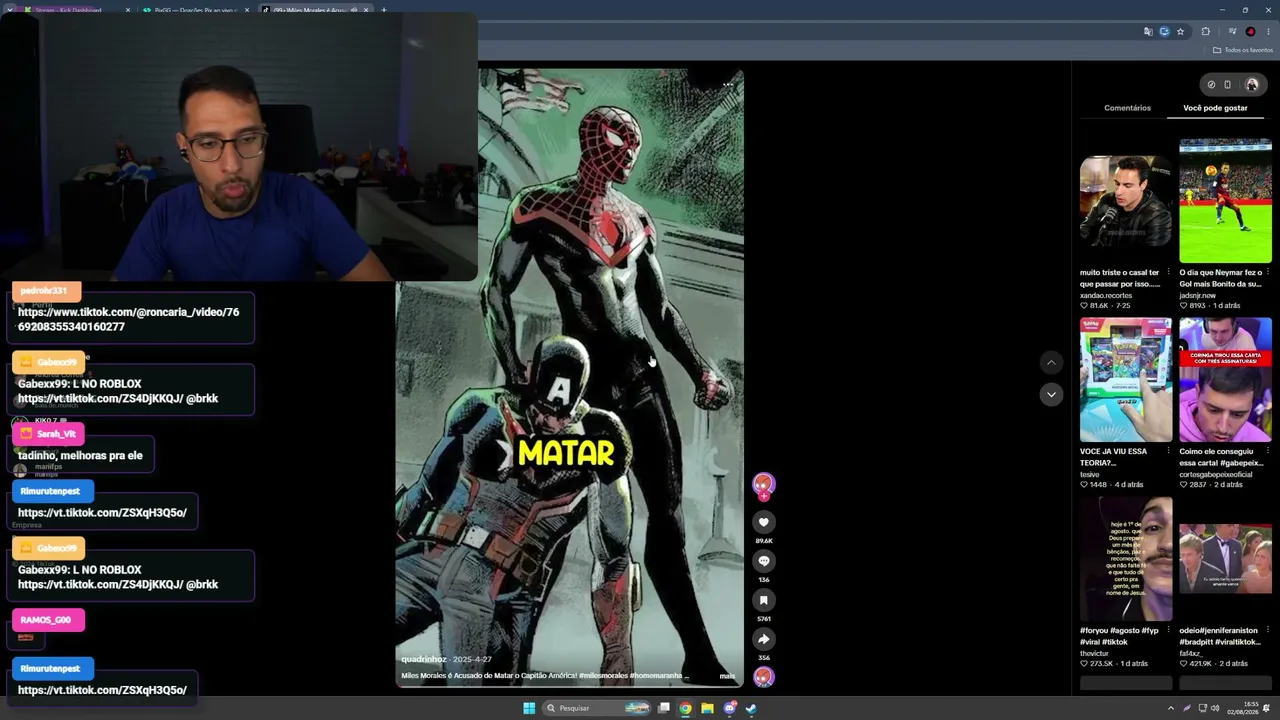Open the quadrinhoz creator avatar beside the video

pyautogui.click(x=763, y=484)
